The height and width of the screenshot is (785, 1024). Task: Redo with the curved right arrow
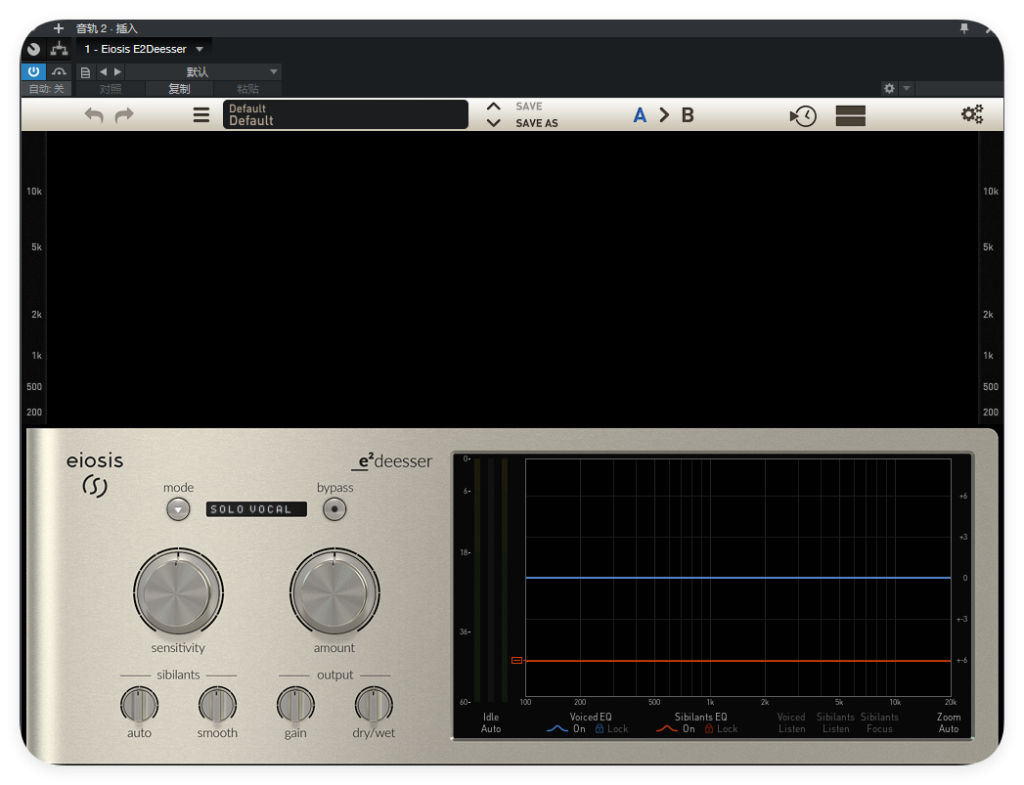pos(124,115)
